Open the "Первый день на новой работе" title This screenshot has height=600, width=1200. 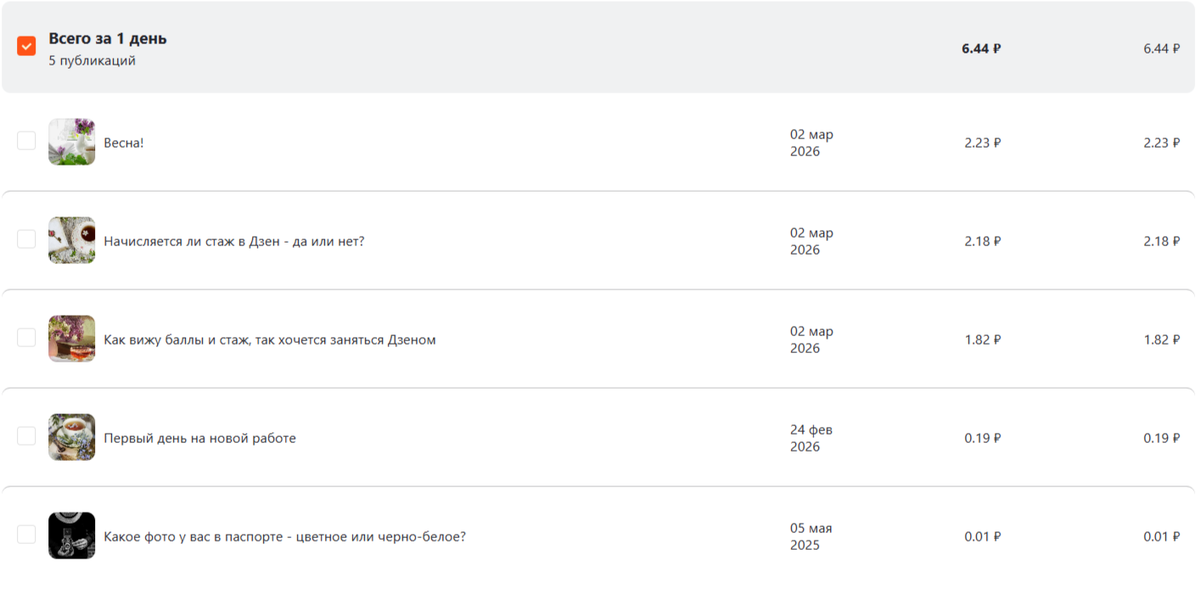pos(200,438)
